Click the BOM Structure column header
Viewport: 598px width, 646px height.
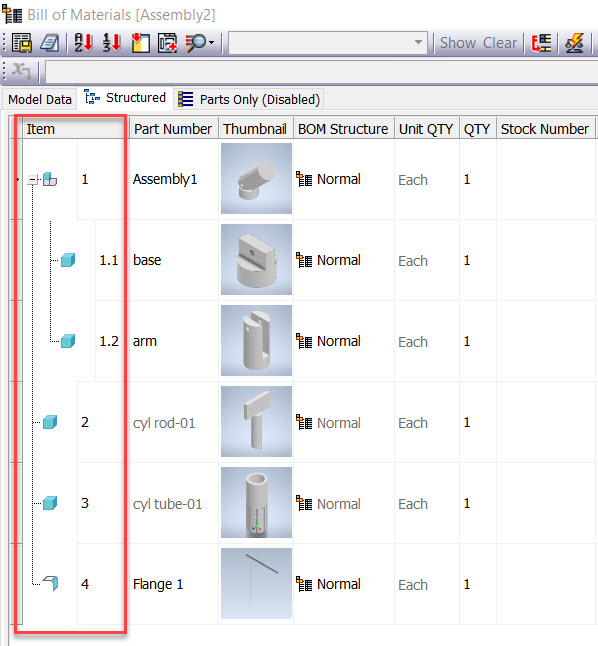coord(343,129)
